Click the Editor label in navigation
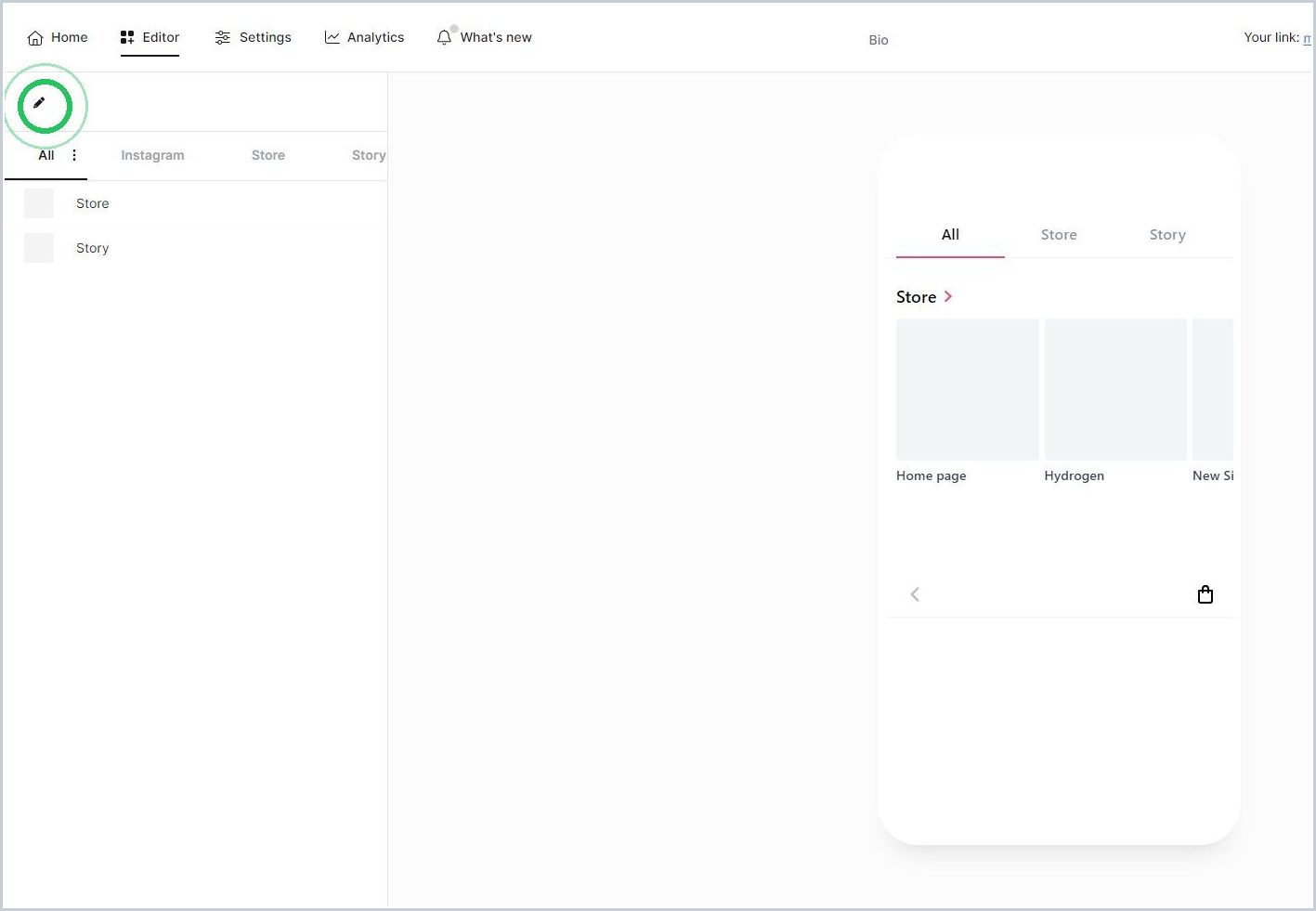1316x911 pixels. tap(161, 37)
